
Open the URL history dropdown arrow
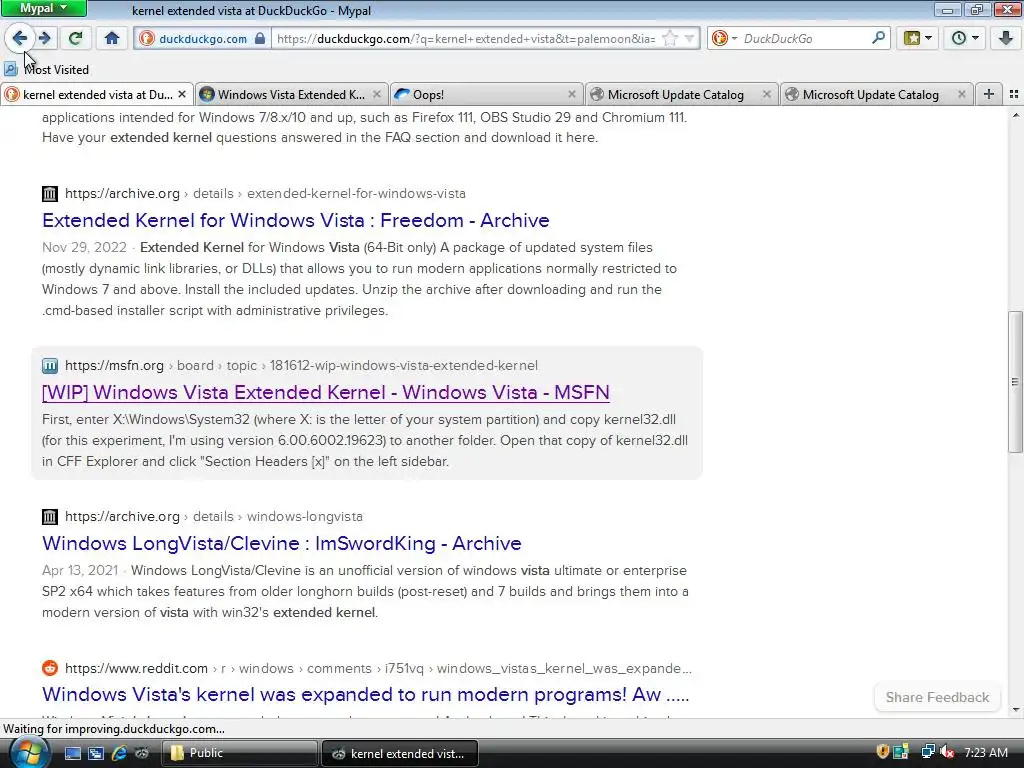[689, 39]
